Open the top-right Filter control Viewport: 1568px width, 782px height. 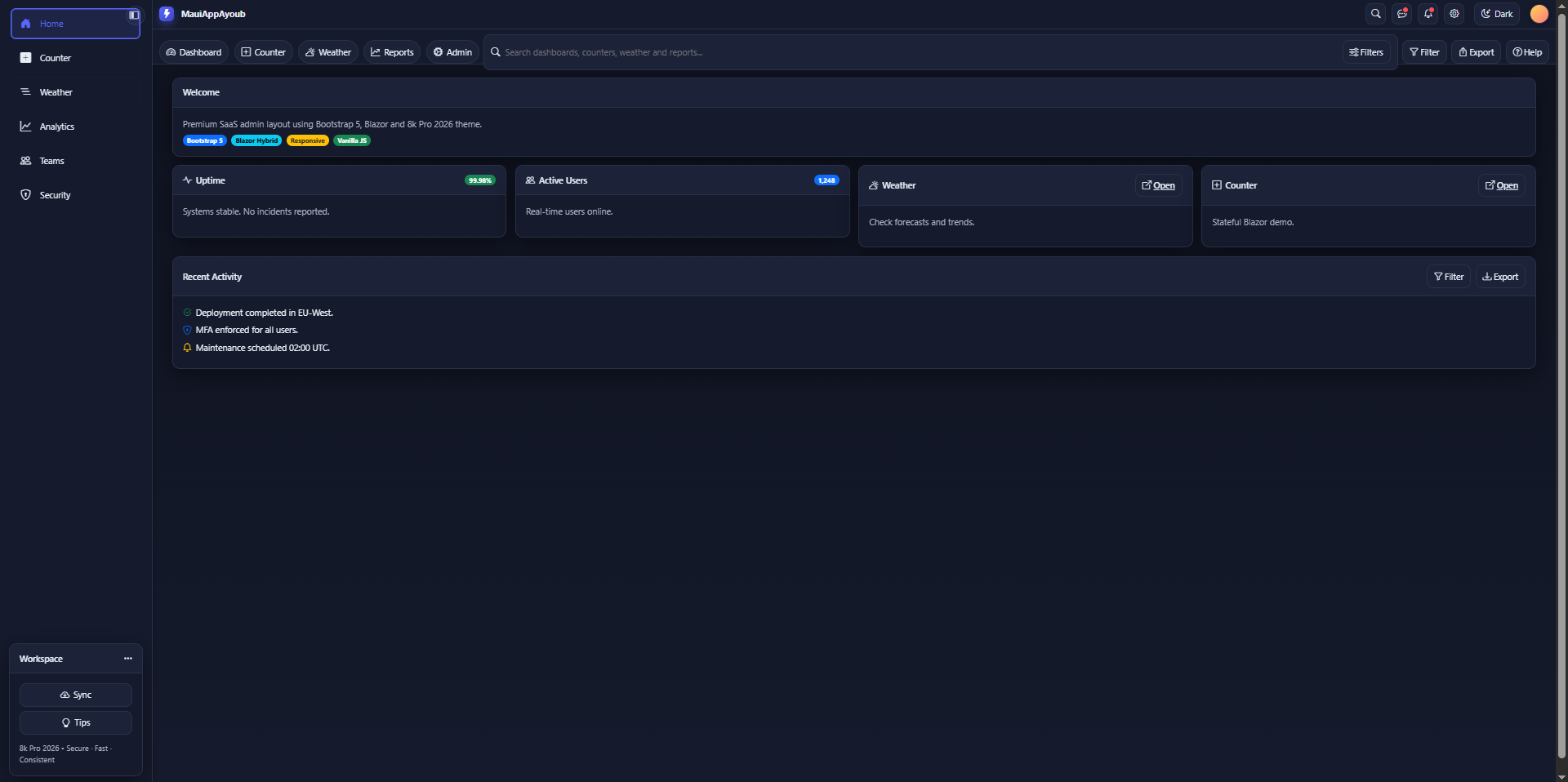(x=1424, y=51)
